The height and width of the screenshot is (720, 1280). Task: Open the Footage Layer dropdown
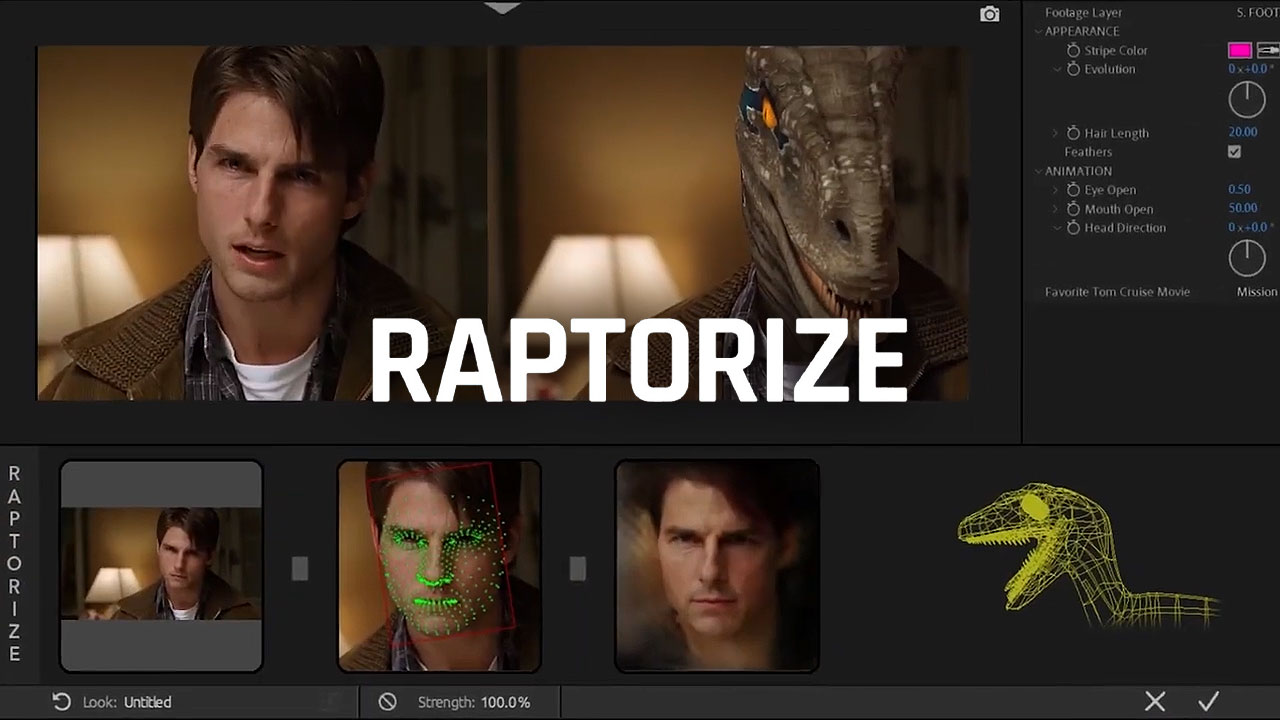point(1257,13)
